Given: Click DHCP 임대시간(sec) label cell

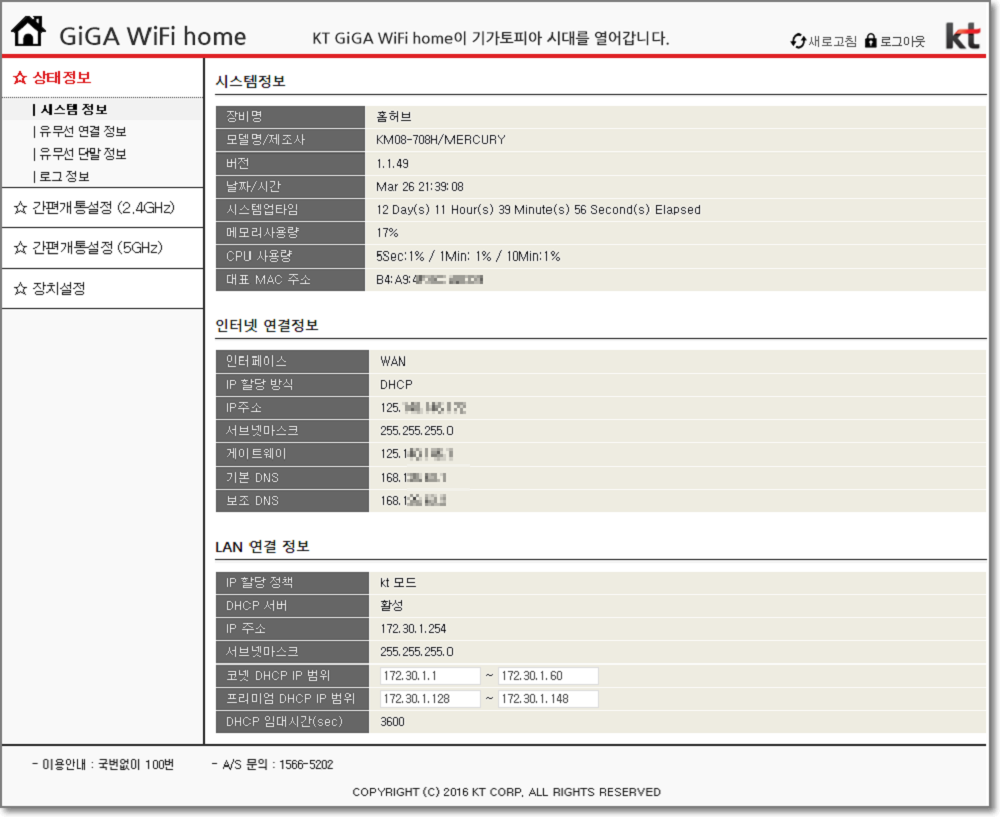Looking at the screenshot, I should 292,722.
